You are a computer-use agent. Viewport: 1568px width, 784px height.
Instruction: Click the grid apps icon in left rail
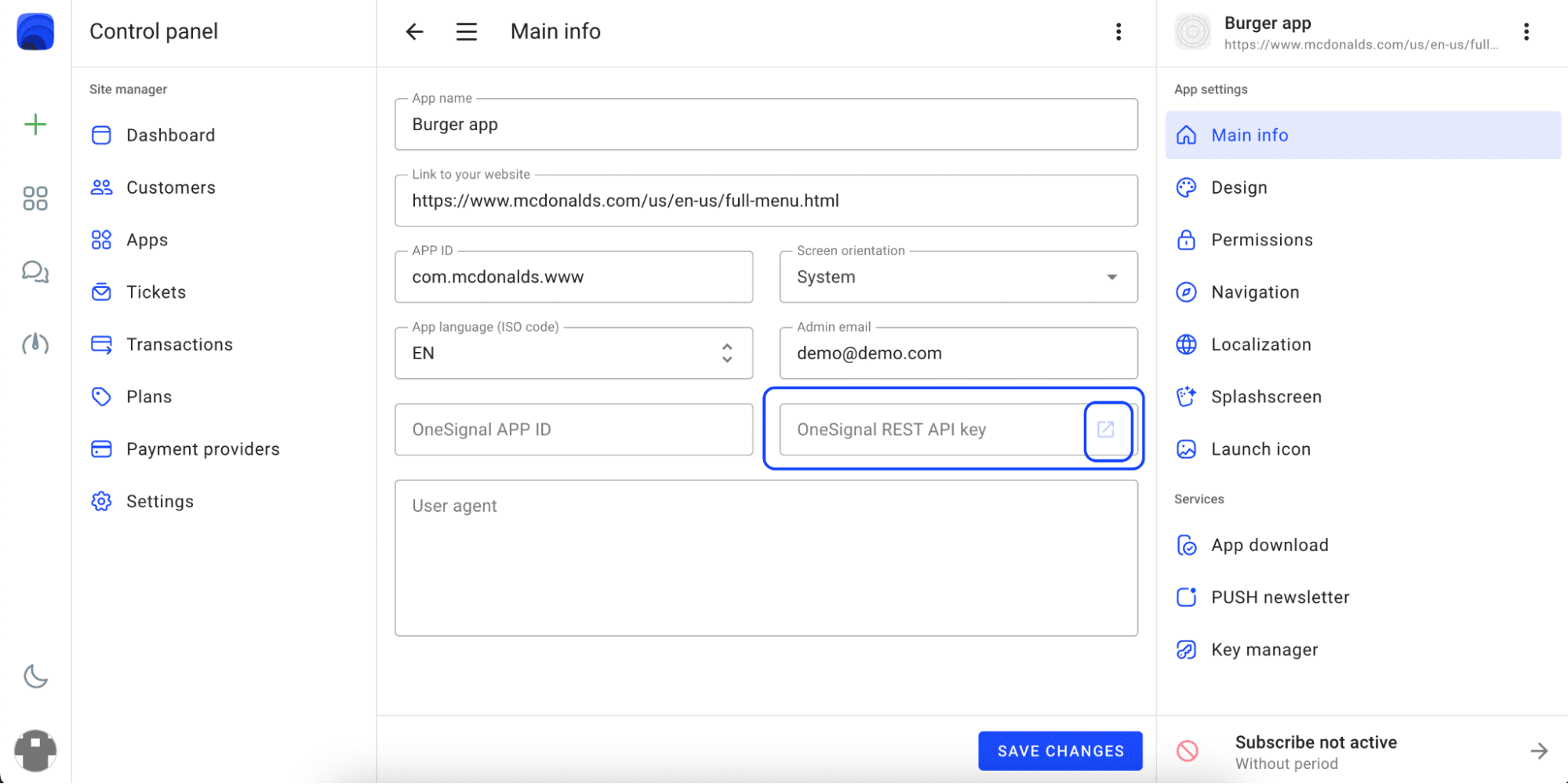[35, 198]
